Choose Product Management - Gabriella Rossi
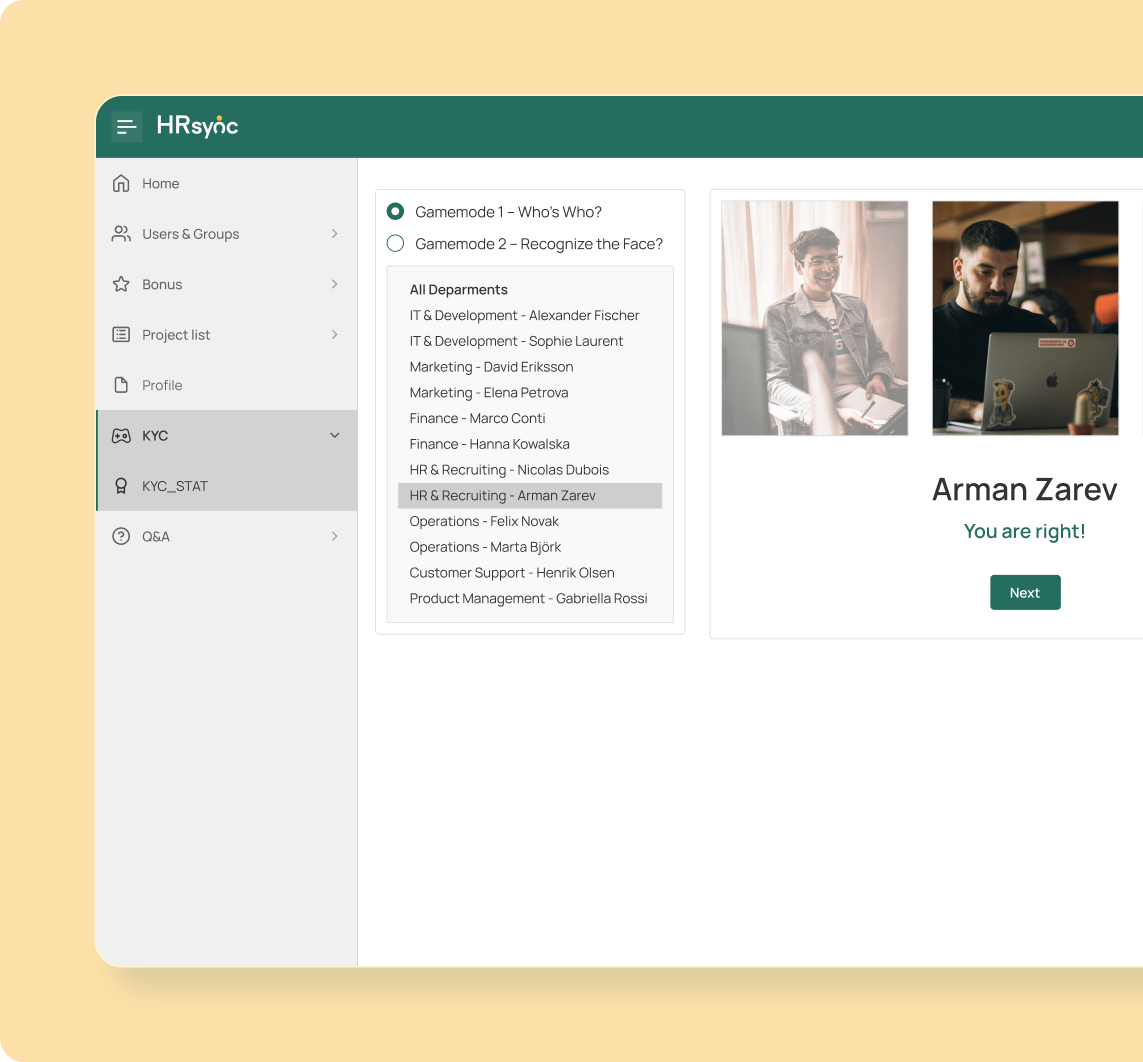 [530, 598]
